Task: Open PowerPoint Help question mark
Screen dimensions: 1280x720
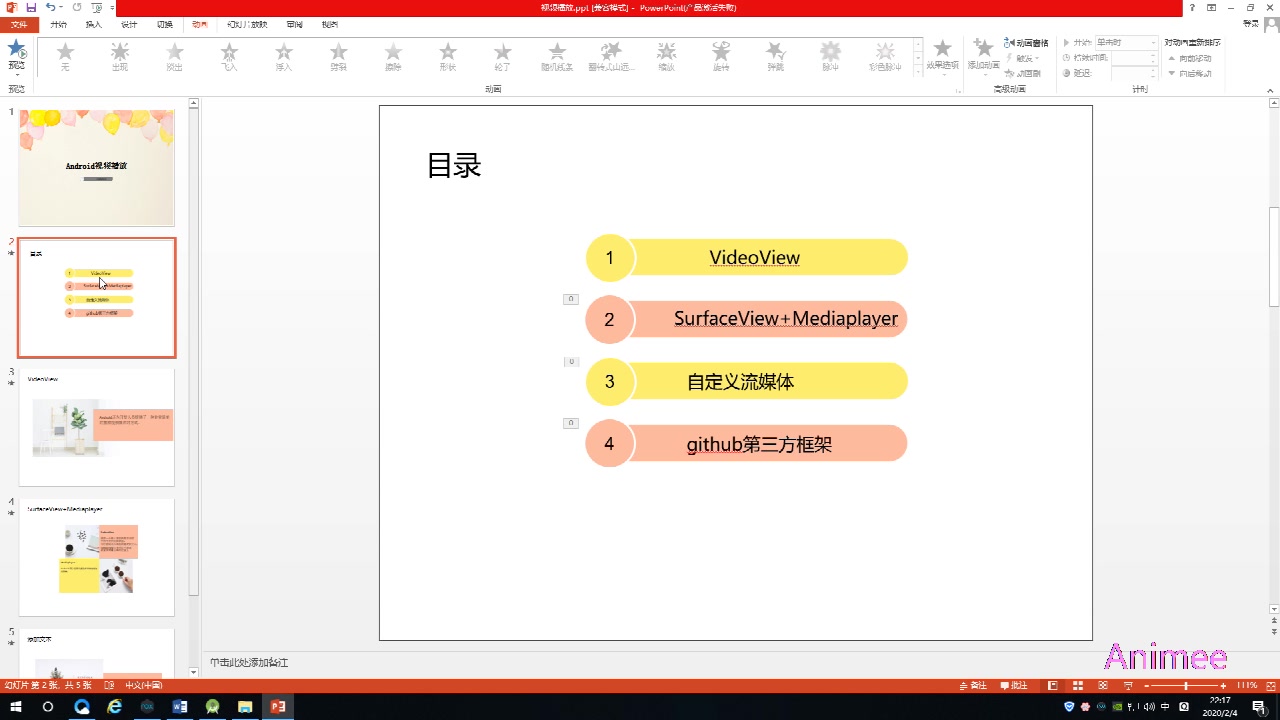Action: (1192, 7)
